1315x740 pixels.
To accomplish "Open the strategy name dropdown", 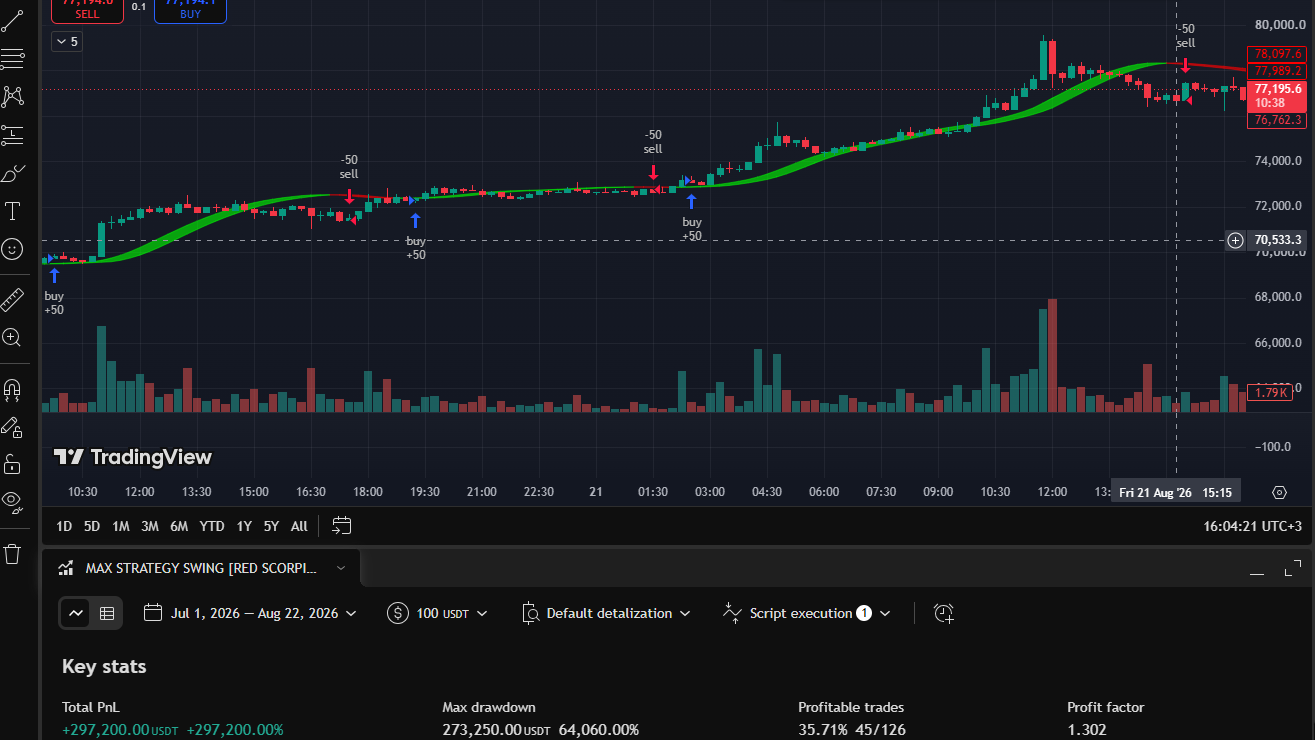I will click(x=341, y=568).
